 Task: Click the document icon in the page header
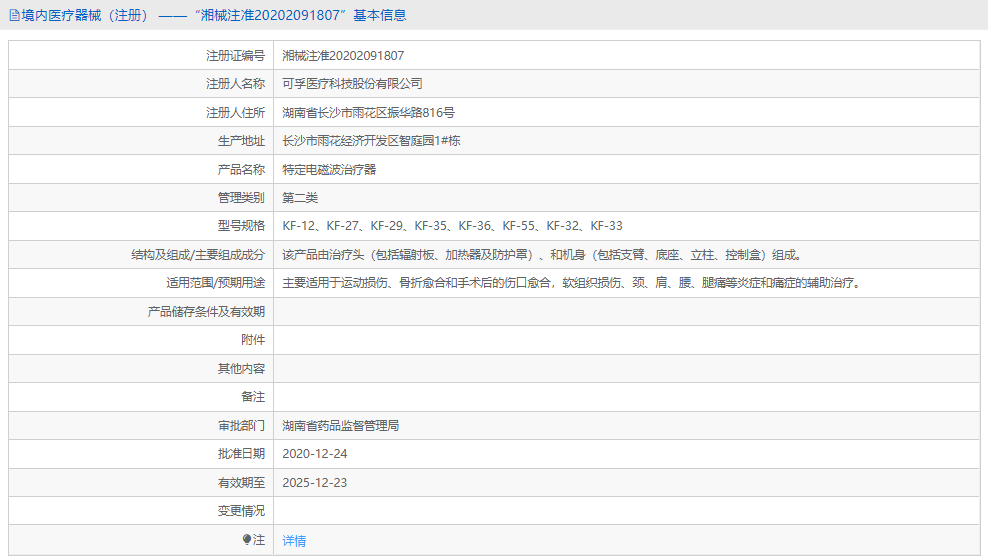click(x=14, y=15)
